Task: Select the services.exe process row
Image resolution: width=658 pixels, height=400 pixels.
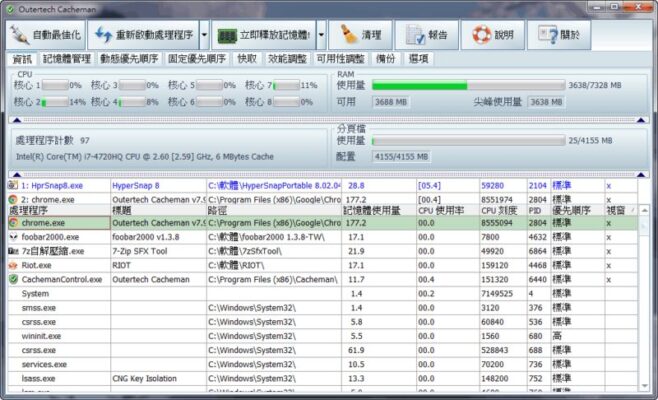Action: tap(322, 364)
